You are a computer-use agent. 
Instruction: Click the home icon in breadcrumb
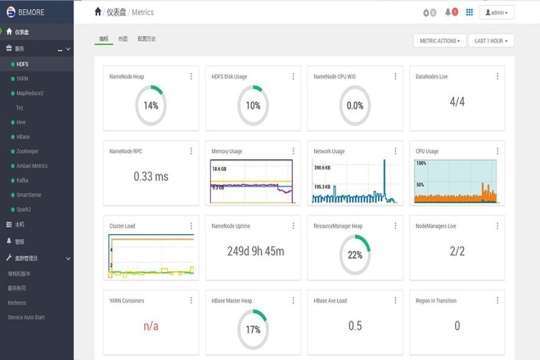pos(98,12)
